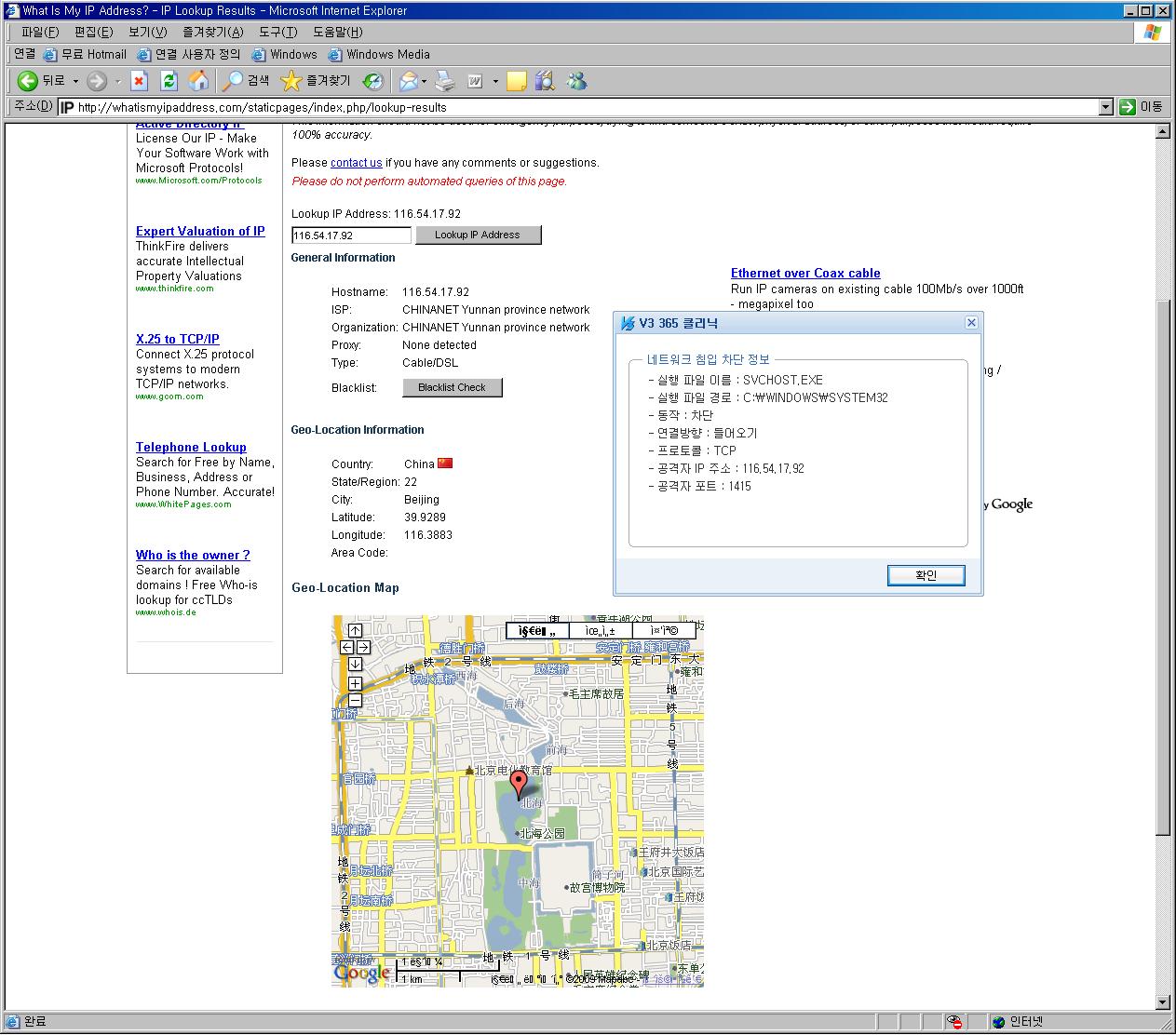
Task: Go to the Home page icon
Action: coord(197,81)
